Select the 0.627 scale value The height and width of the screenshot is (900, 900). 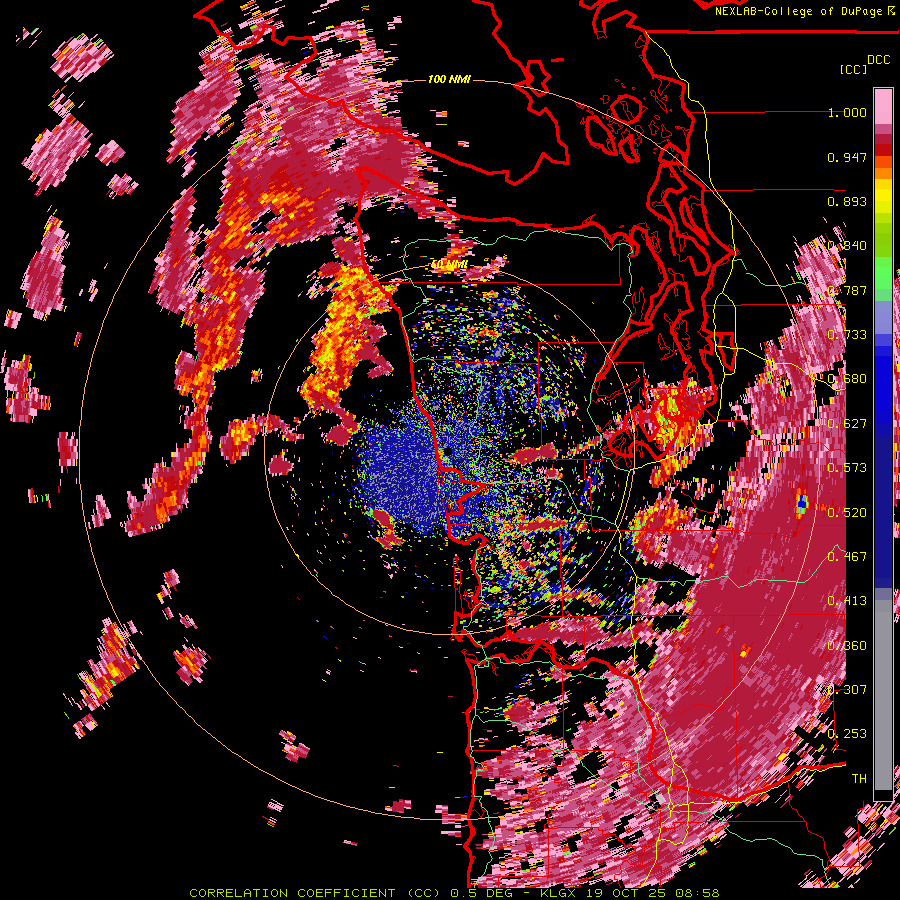(847, 424)
